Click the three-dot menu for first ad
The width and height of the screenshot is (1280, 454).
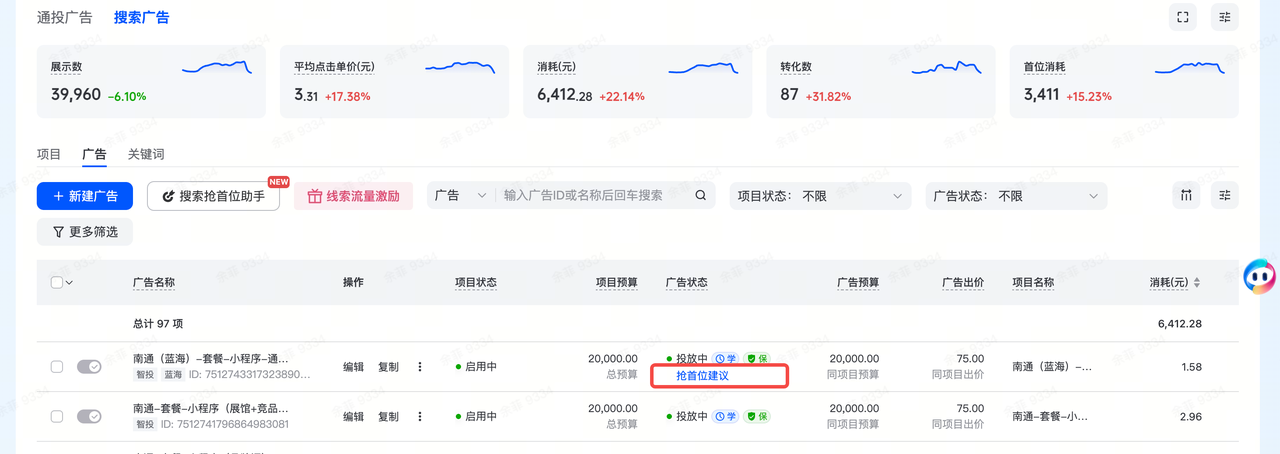click(420, 367)
